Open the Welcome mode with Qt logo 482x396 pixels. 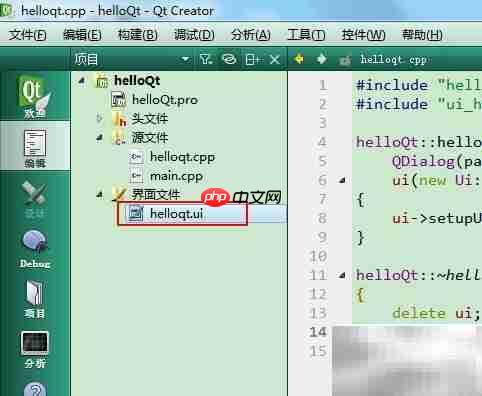[x=35, y=96]
